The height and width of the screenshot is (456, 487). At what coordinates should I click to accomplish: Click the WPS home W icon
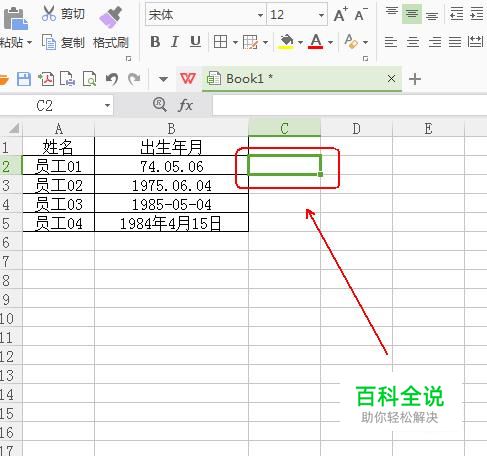tap(188, 79)
